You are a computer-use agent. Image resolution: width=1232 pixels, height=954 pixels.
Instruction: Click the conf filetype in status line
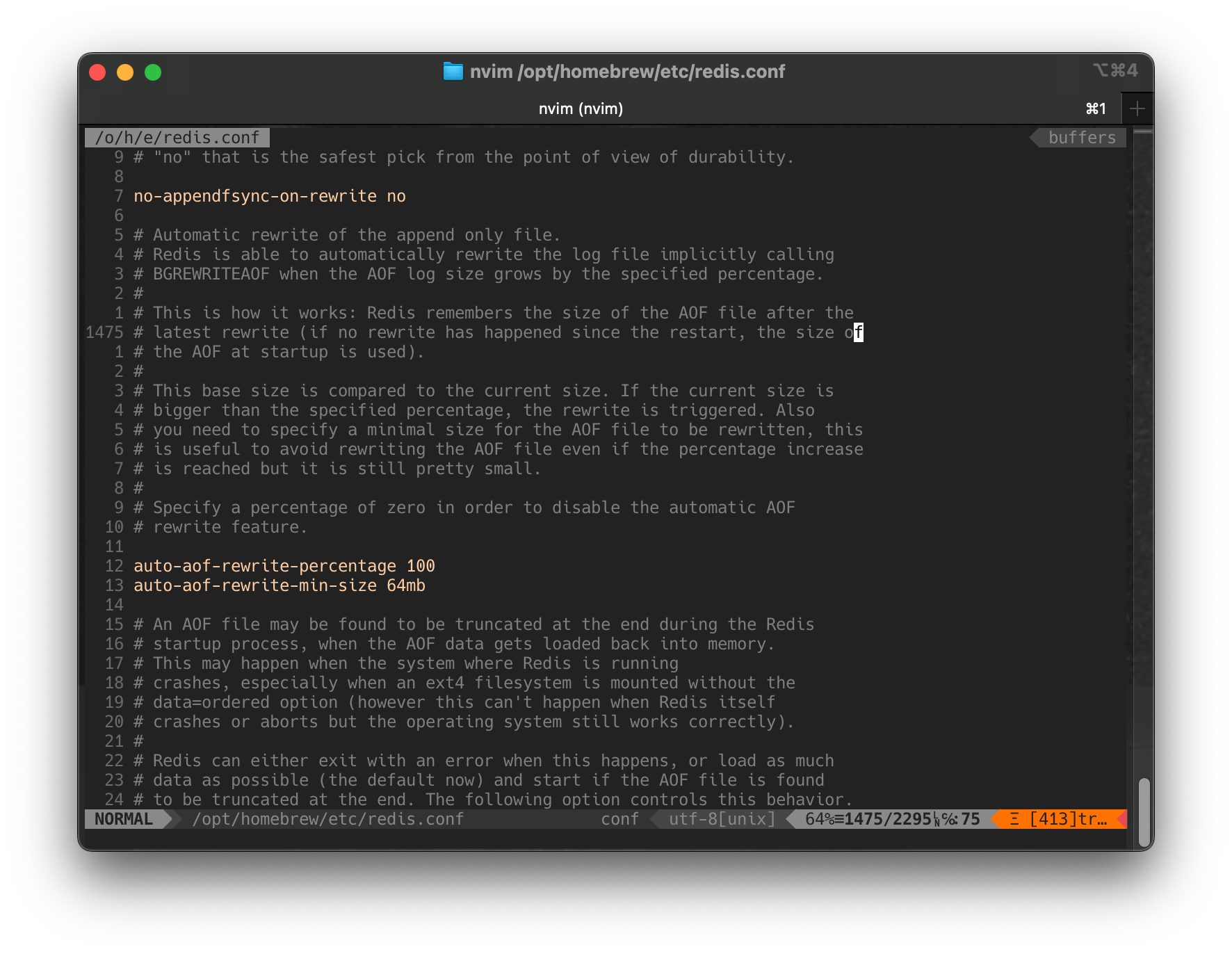[619, 819]
